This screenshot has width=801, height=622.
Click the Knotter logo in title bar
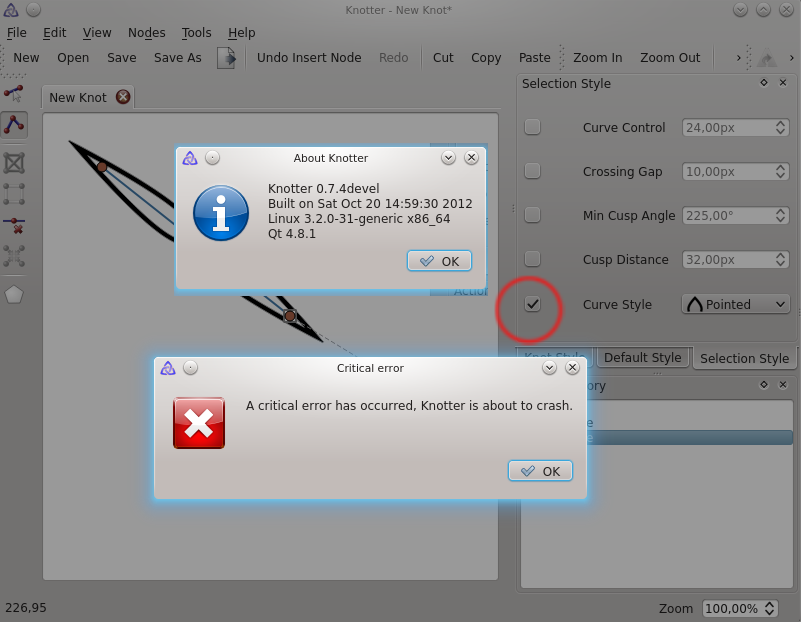[11, 10]
